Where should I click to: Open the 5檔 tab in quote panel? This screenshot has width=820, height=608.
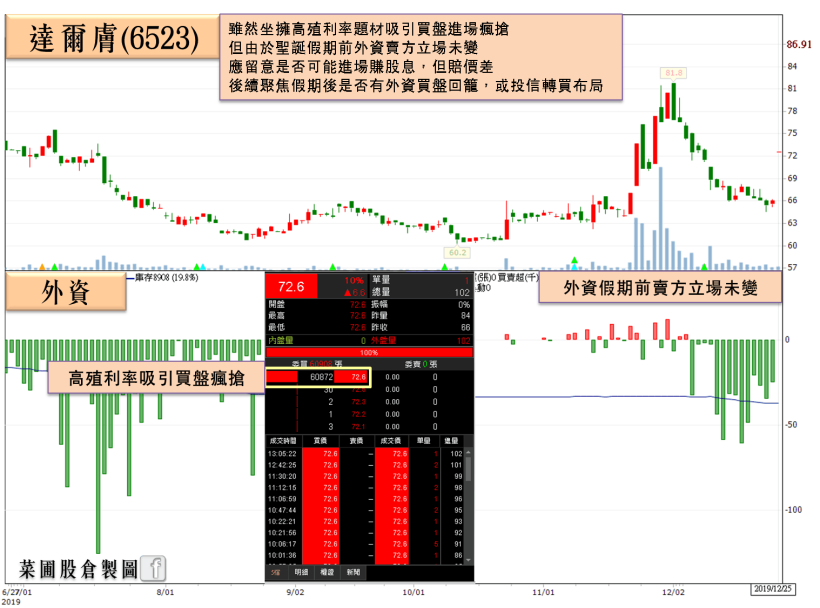(275, 572)
